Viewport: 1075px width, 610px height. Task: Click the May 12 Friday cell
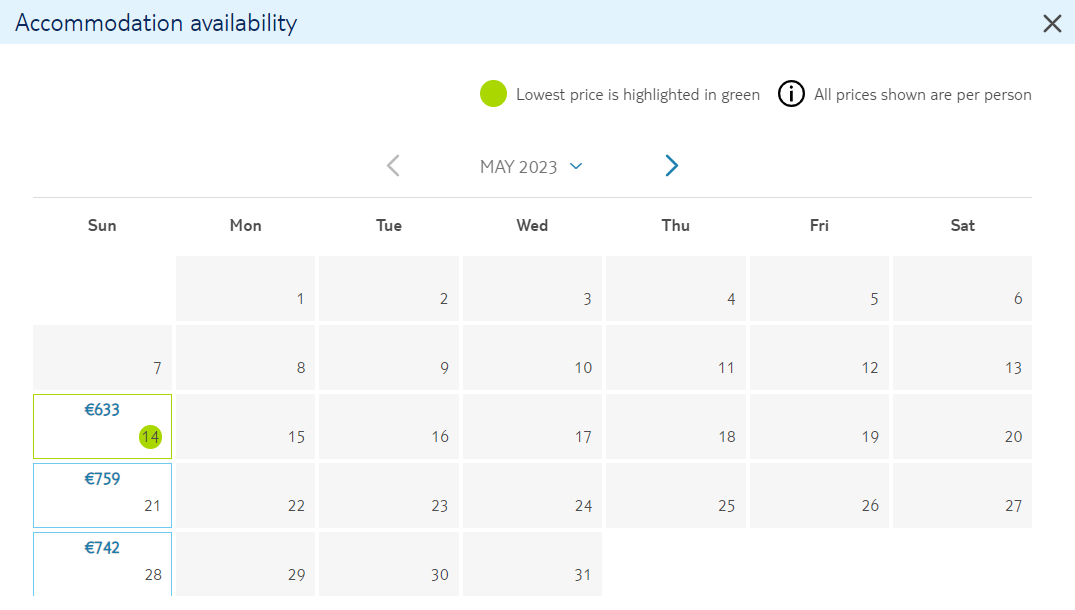pos(819,358)
